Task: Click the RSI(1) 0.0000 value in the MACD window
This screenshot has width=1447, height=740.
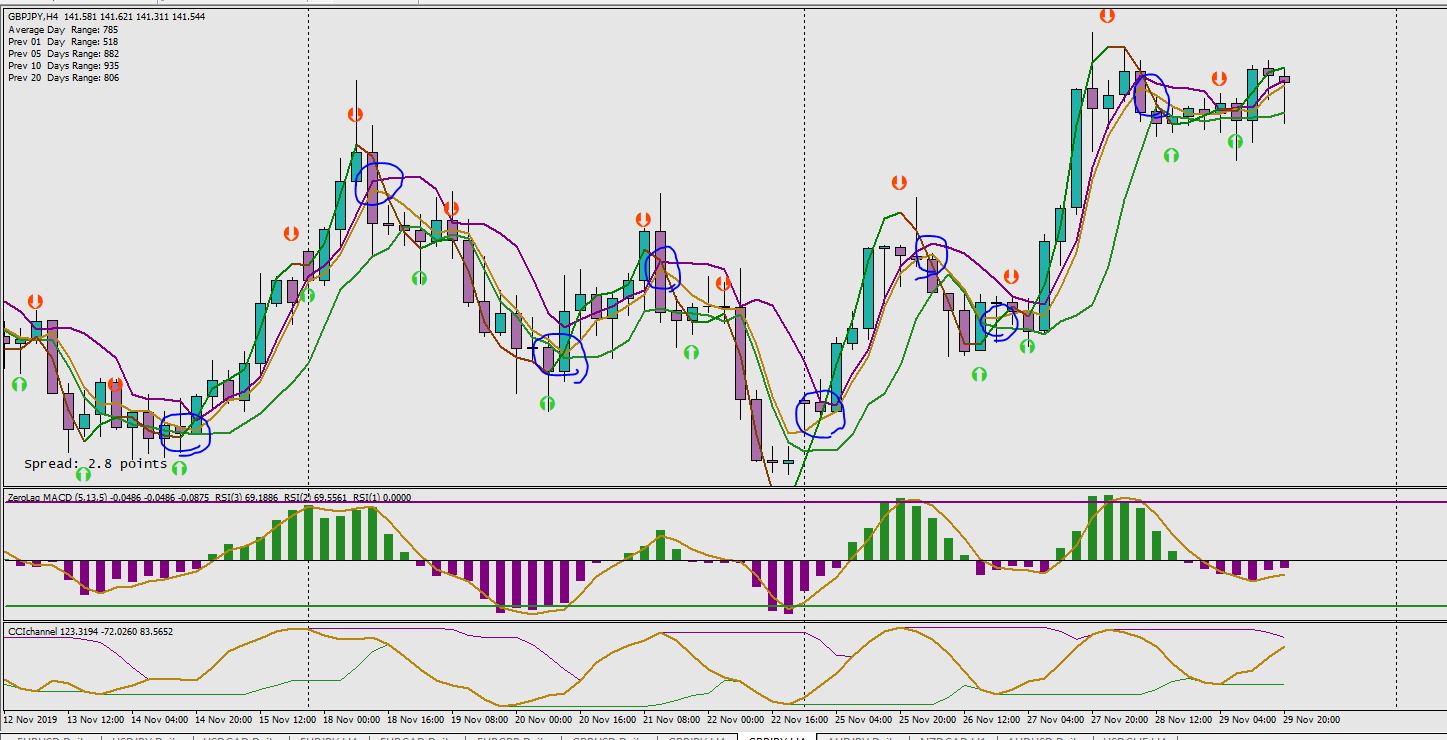Action: 383,497
